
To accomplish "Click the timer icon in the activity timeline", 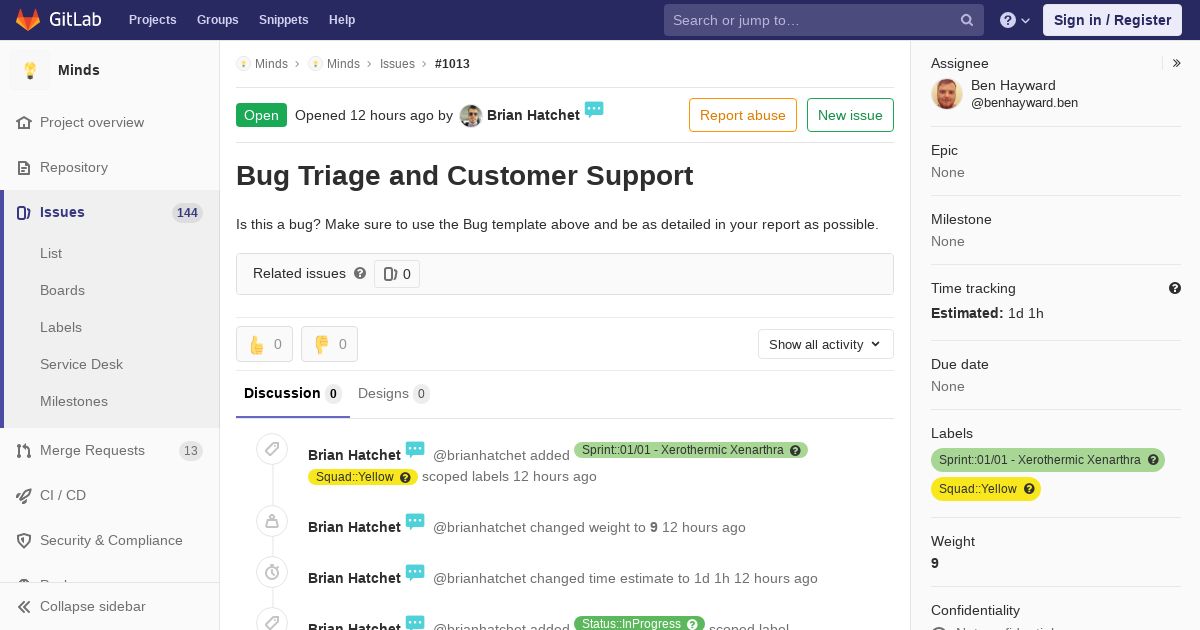I will [272, 572].
